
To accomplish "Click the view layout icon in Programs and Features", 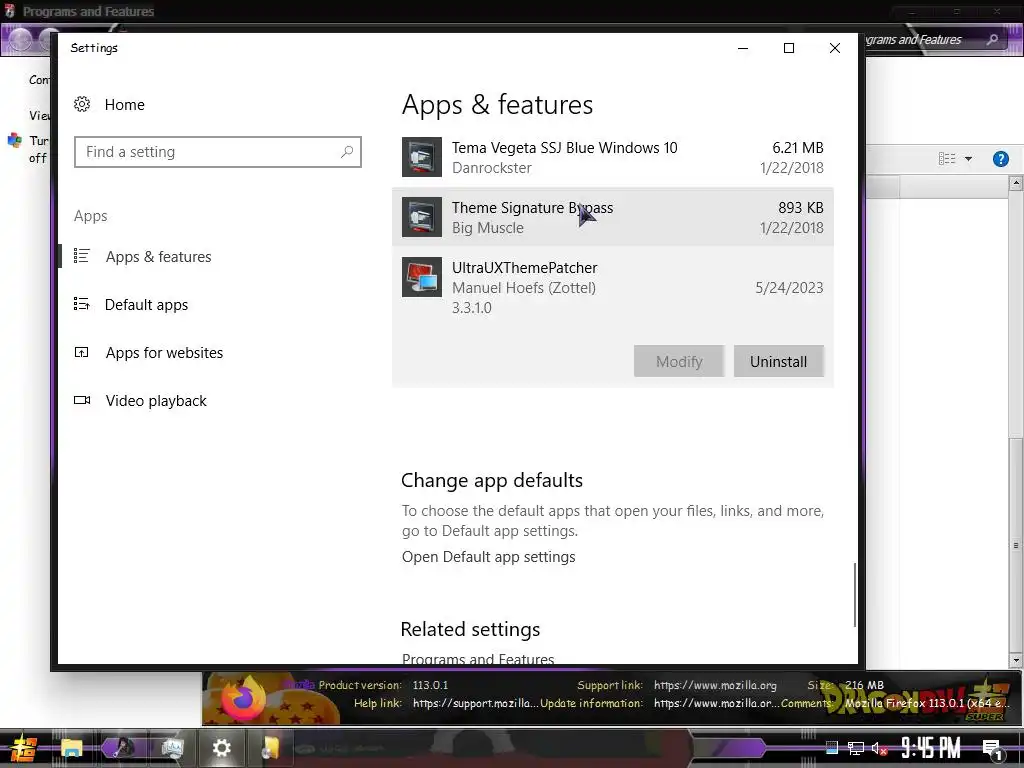I will tap(947, 159).
